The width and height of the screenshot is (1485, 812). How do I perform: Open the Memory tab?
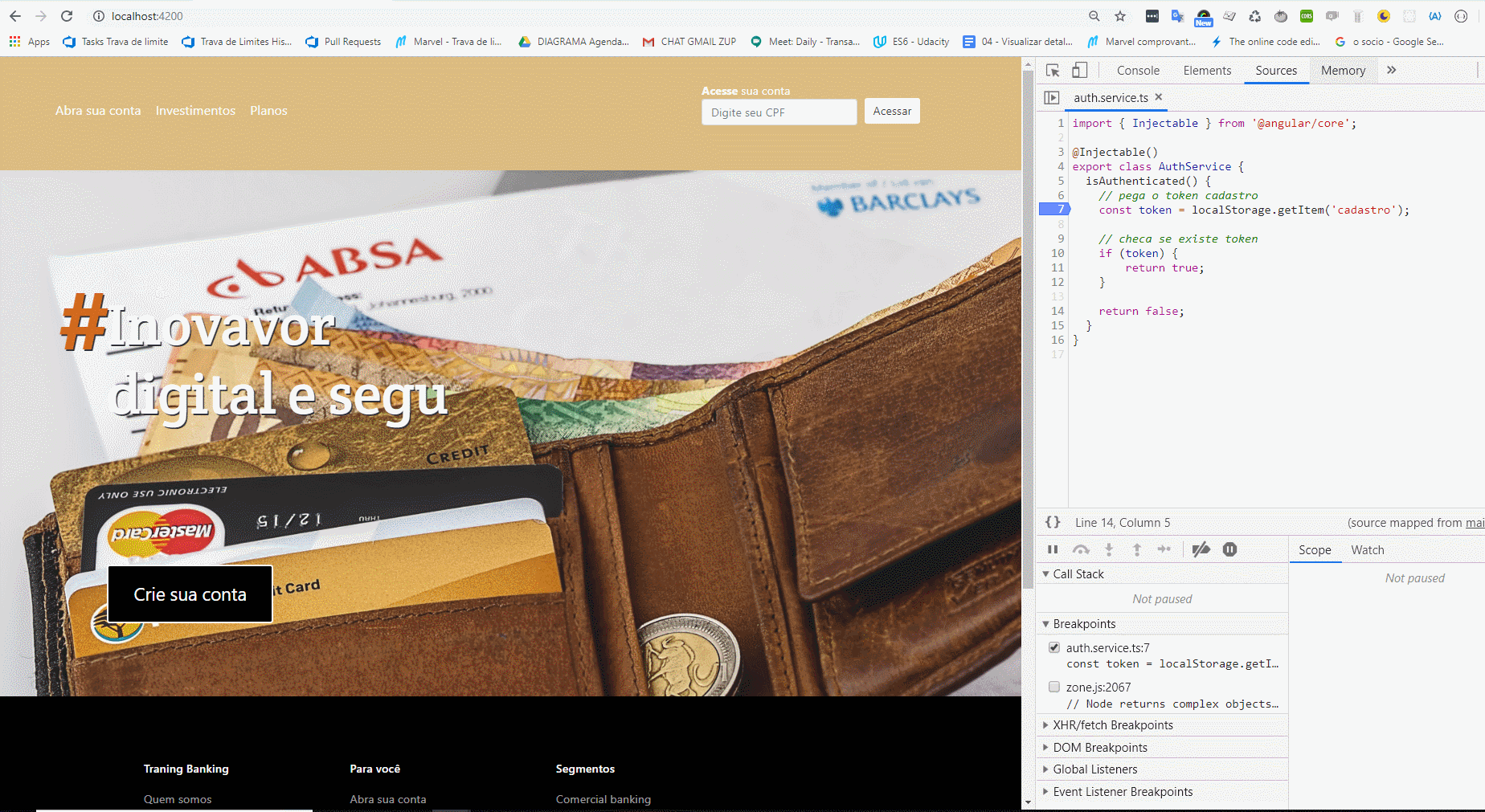click(1343, 71)
